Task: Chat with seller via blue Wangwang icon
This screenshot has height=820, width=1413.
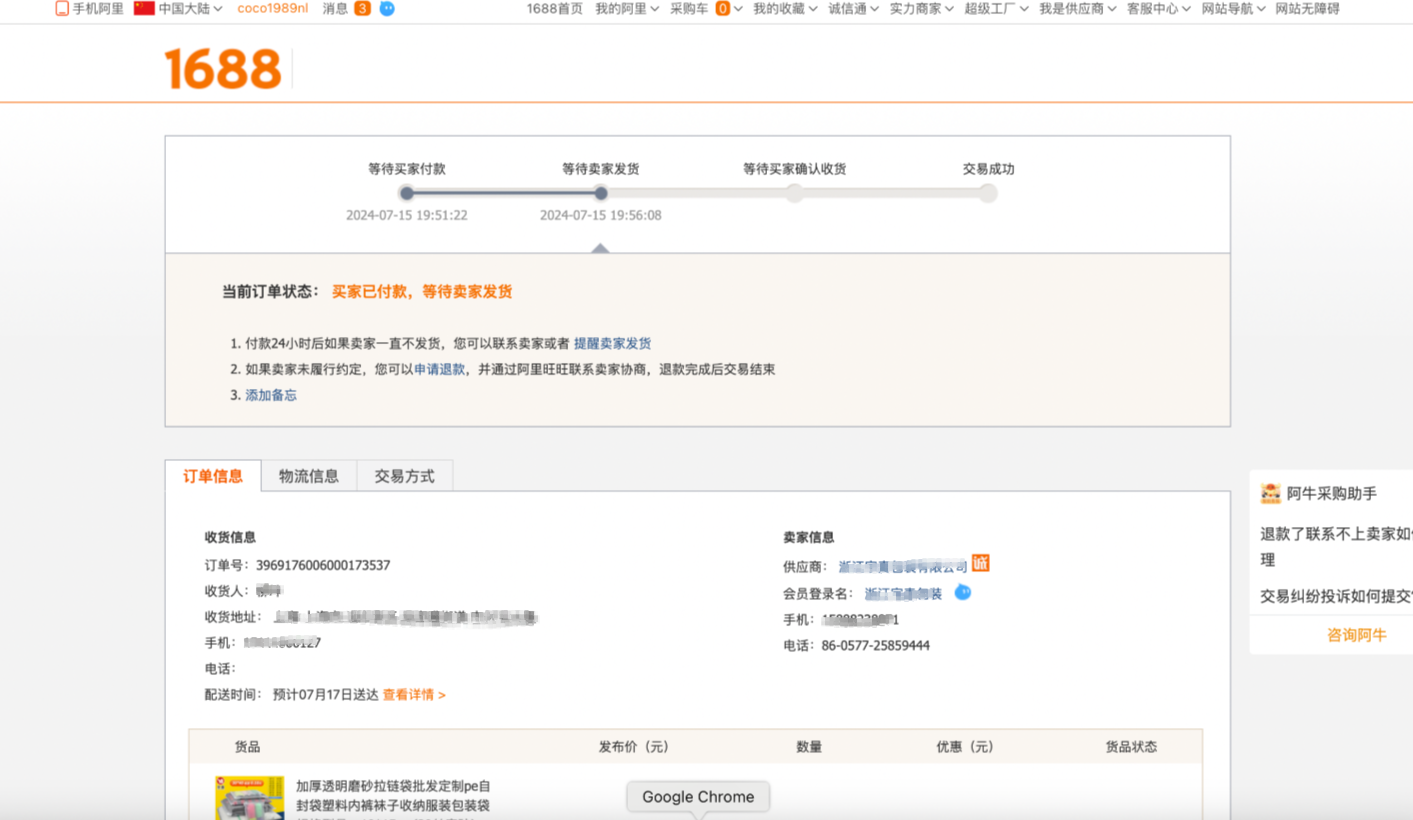Action: [x=962, y=592]
